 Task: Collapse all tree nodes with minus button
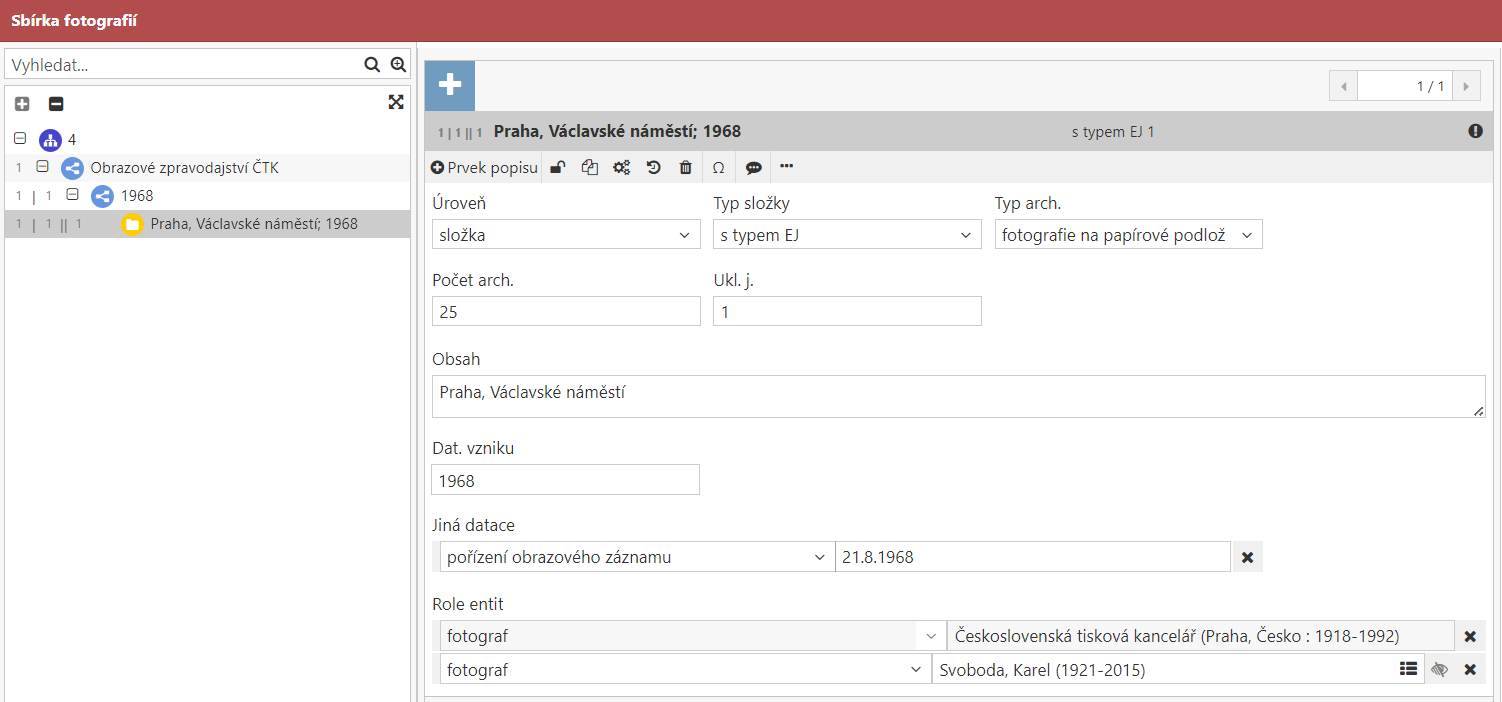[x=56, y=104]
